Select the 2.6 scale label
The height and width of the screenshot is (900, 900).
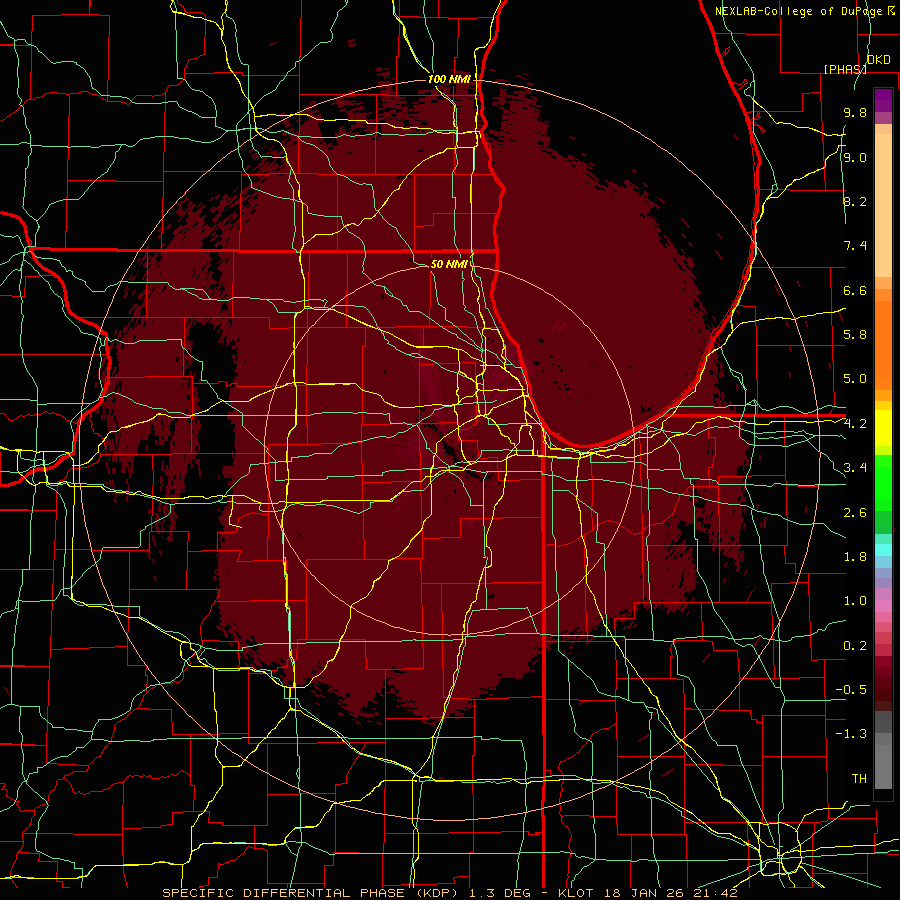855,513
